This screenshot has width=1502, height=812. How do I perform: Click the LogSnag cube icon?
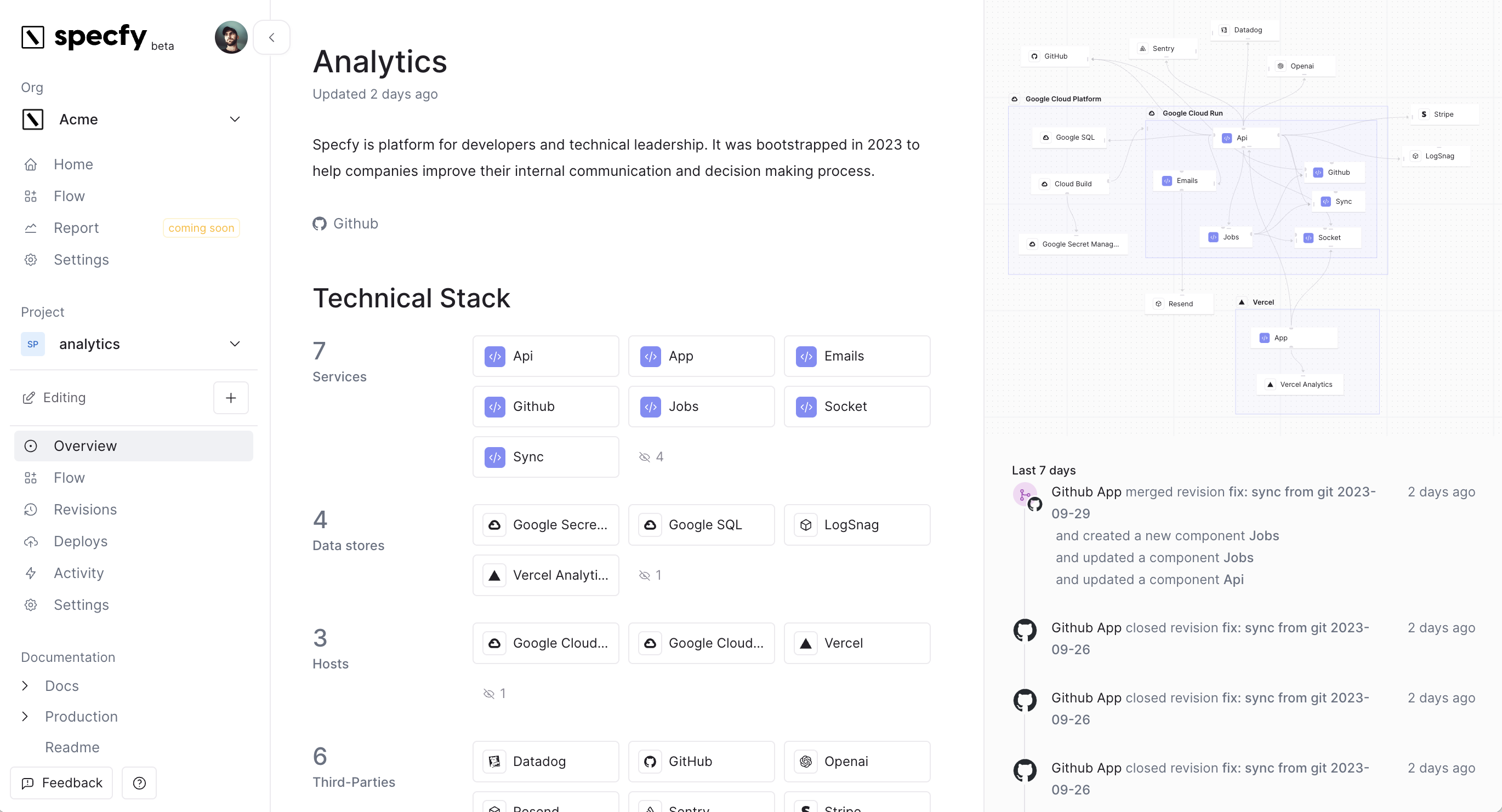pyautogui.click(x=806, y=525)
